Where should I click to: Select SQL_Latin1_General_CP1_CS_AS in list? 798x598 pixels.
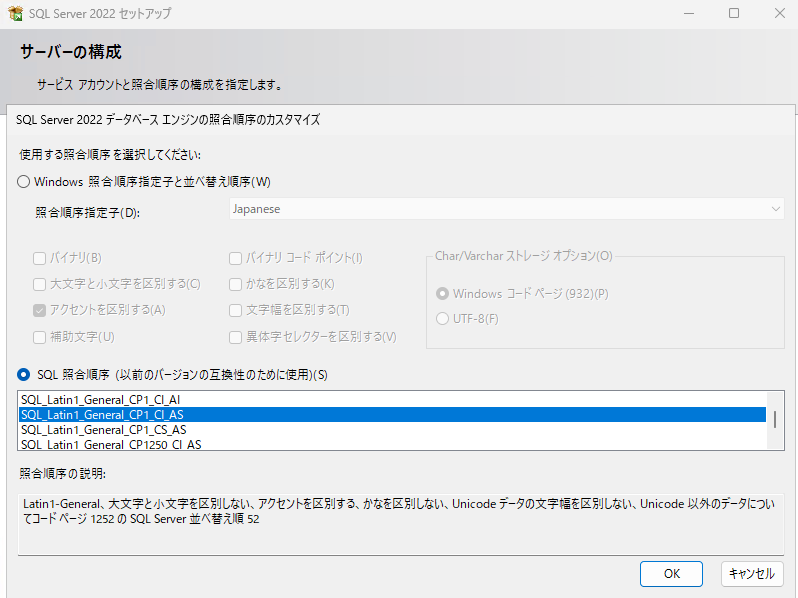392,430
